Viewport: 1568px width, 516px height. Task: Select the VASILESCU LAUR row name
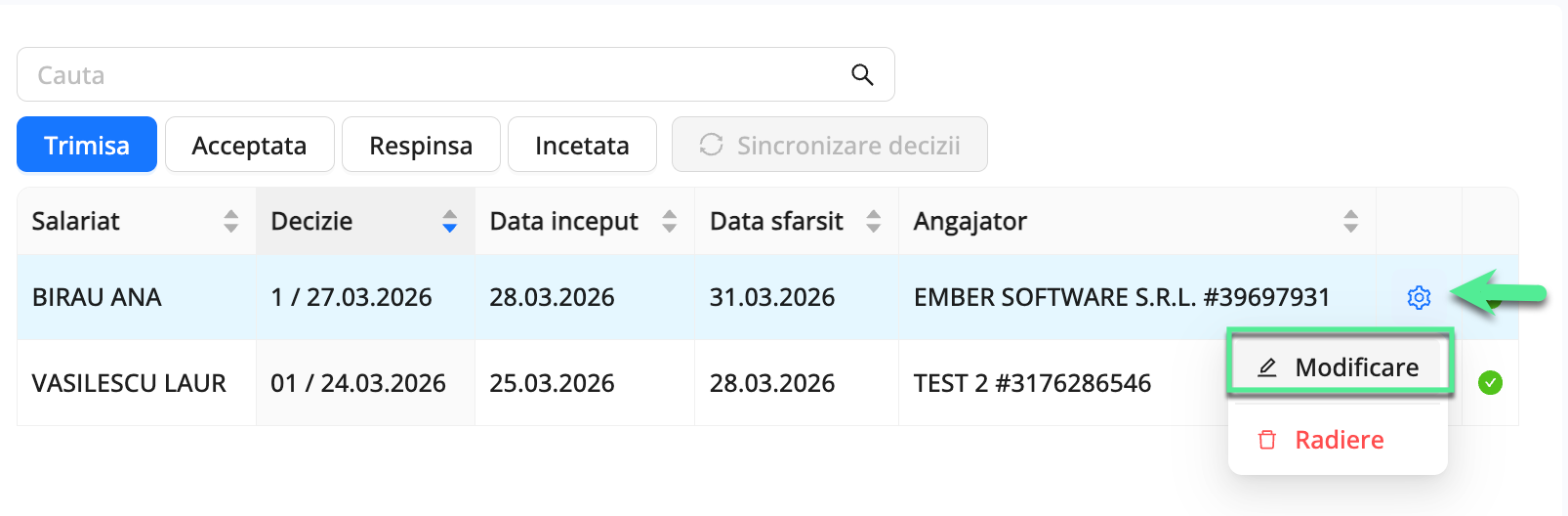129,383
